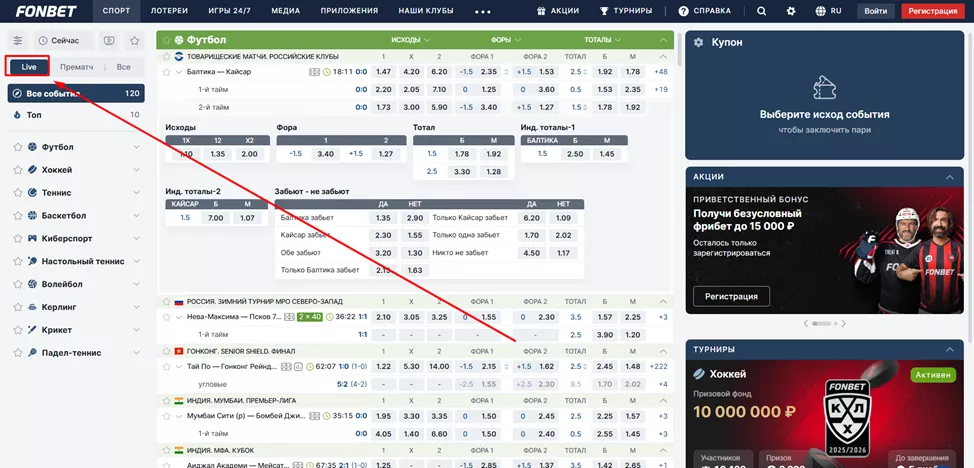Add Балтика — Кайсар match to favorites
Image resolution: width=974 pixels, height=468 pixels.
click(166, 72)
